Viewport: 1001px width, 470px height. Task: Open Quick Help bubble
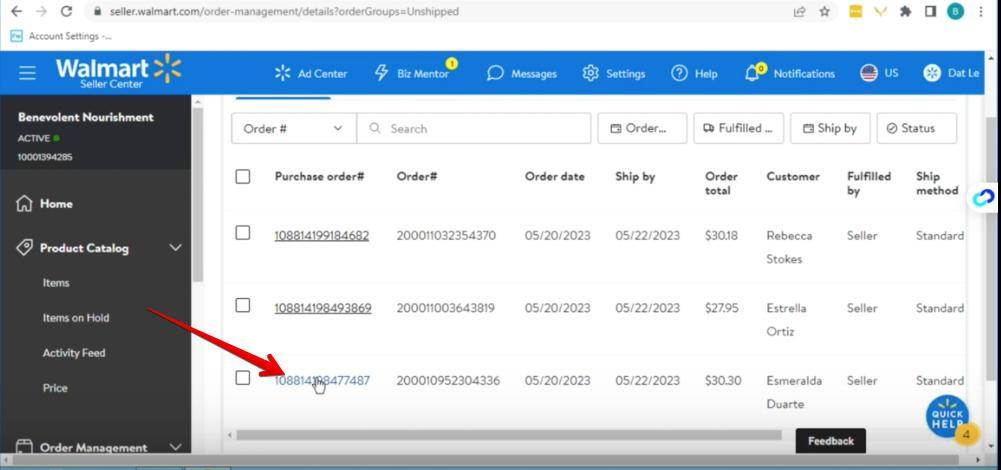tap(947, 416)
